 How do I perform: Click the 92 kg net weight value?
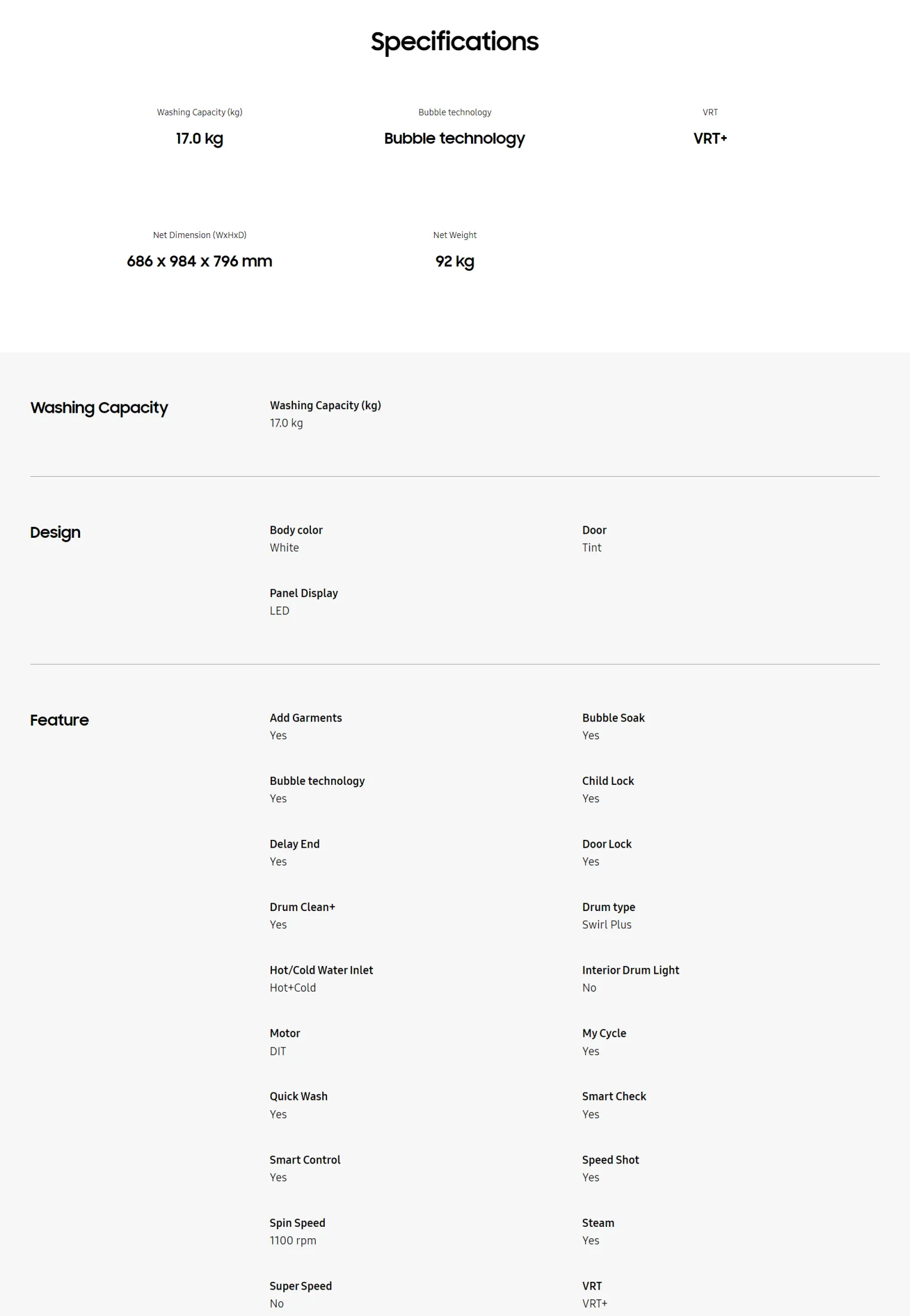pos(454,261)
